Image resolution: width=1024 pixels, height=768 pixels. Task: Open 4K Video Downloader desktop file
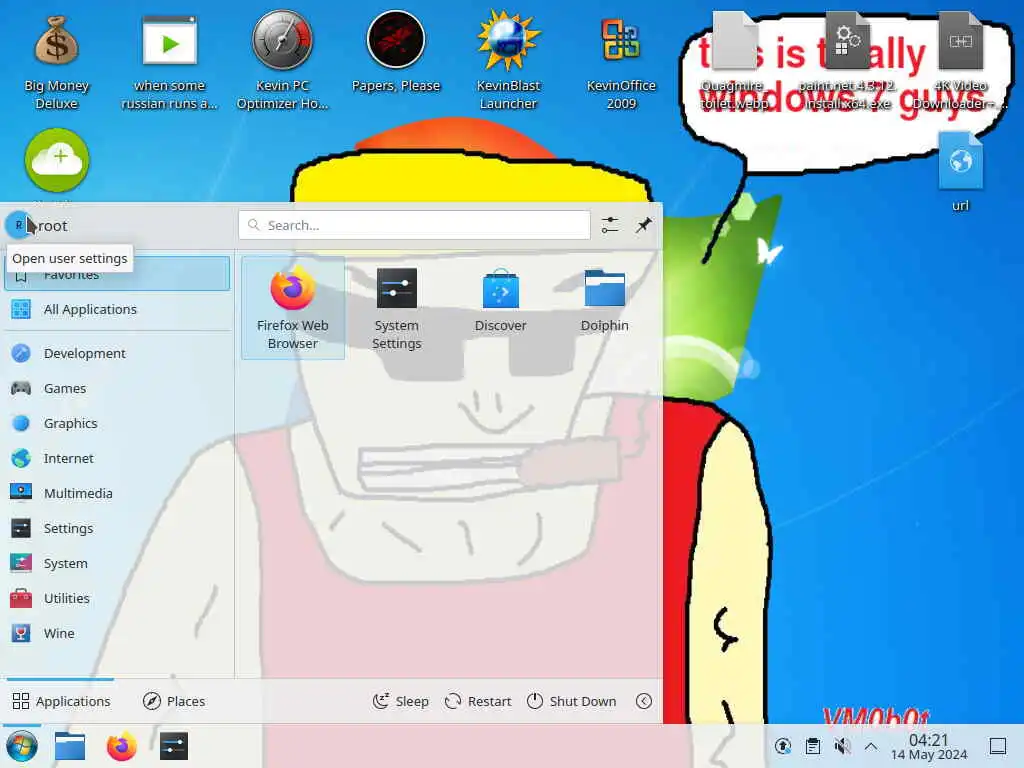tap(960, 60)
